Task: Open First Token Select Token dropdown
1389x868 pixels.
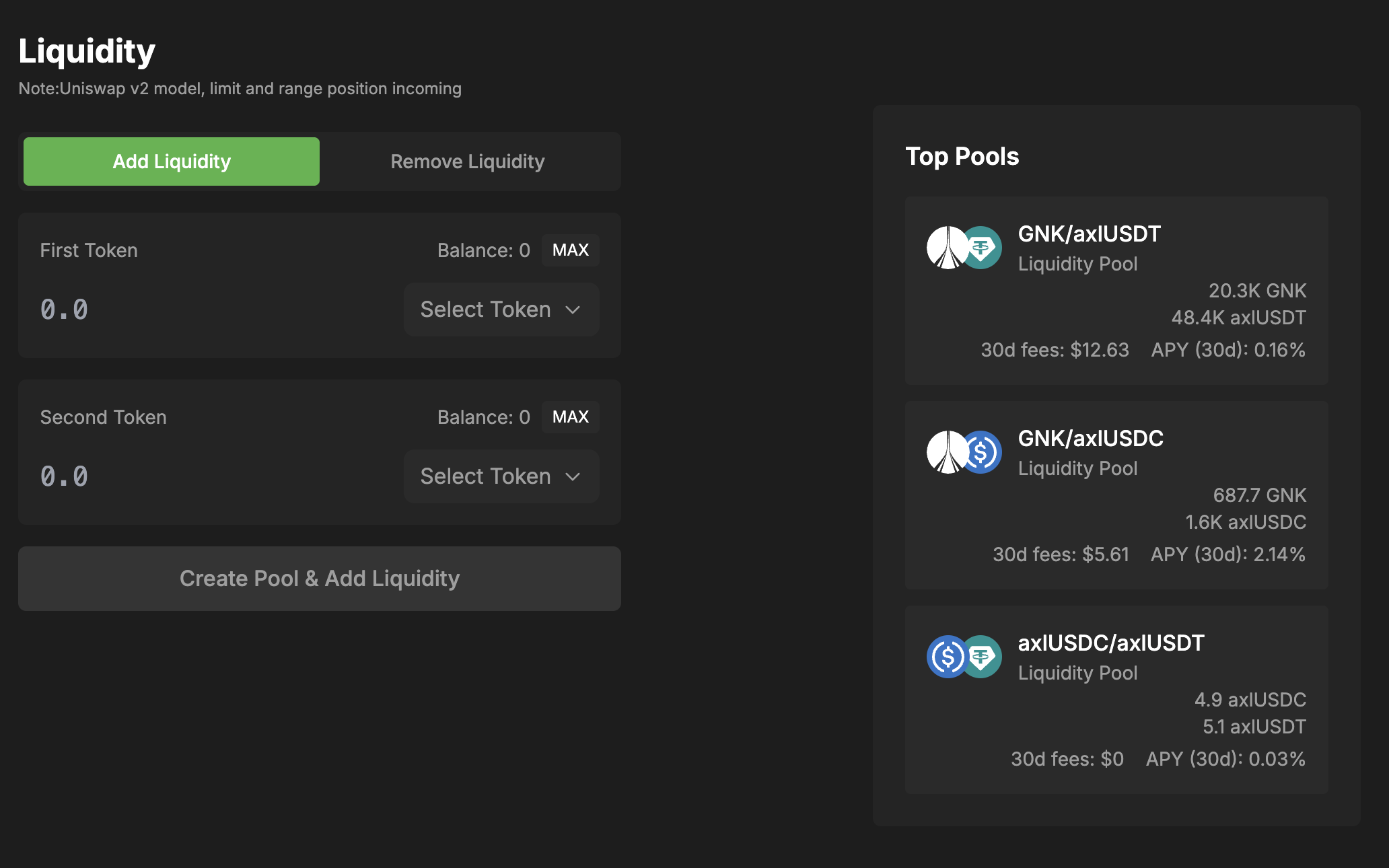Action: point(501,310)
